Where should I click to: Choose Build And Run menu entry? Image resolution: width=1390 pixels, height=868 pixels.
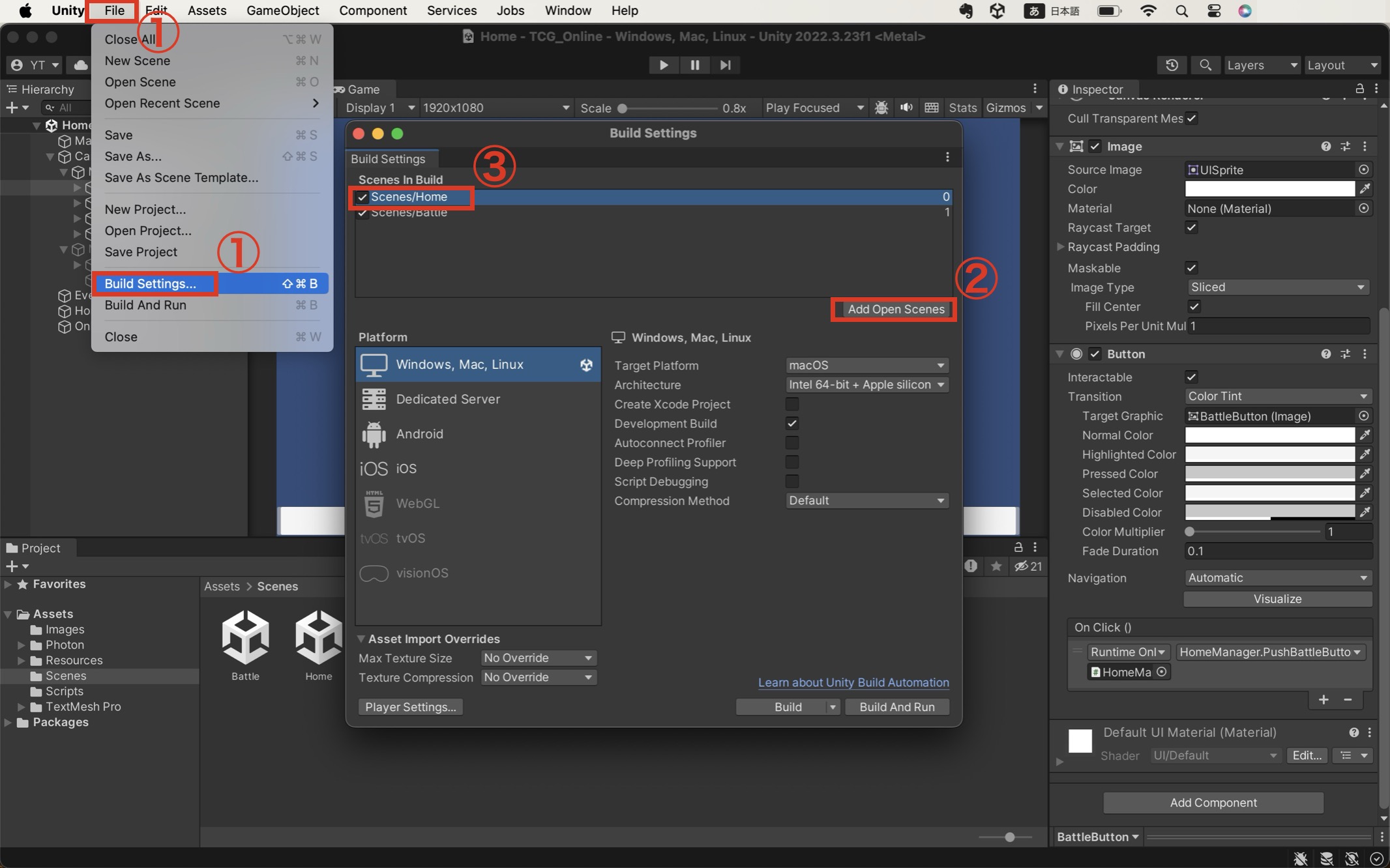pyautogui.click(x=145, y=305)
